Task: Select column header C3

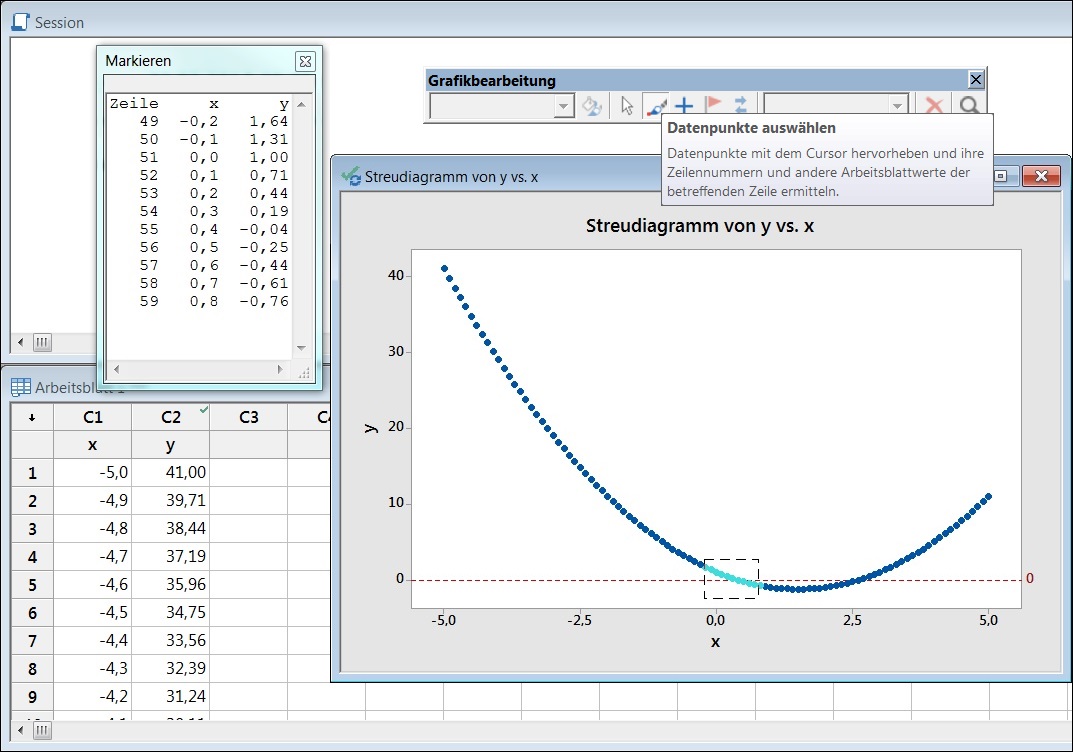Action: coord(248,417)
